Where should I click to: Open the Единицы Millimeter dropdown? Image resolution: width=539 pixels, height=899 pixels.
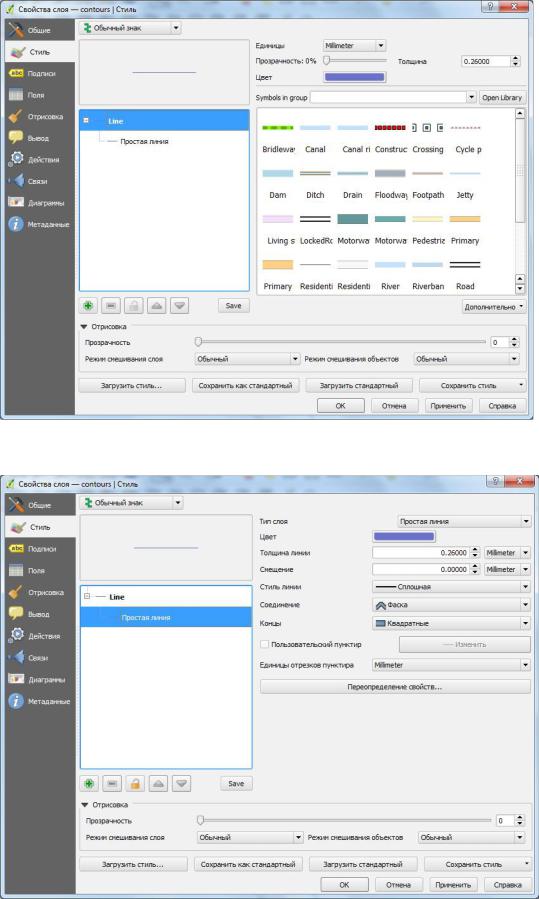[354, 45]
